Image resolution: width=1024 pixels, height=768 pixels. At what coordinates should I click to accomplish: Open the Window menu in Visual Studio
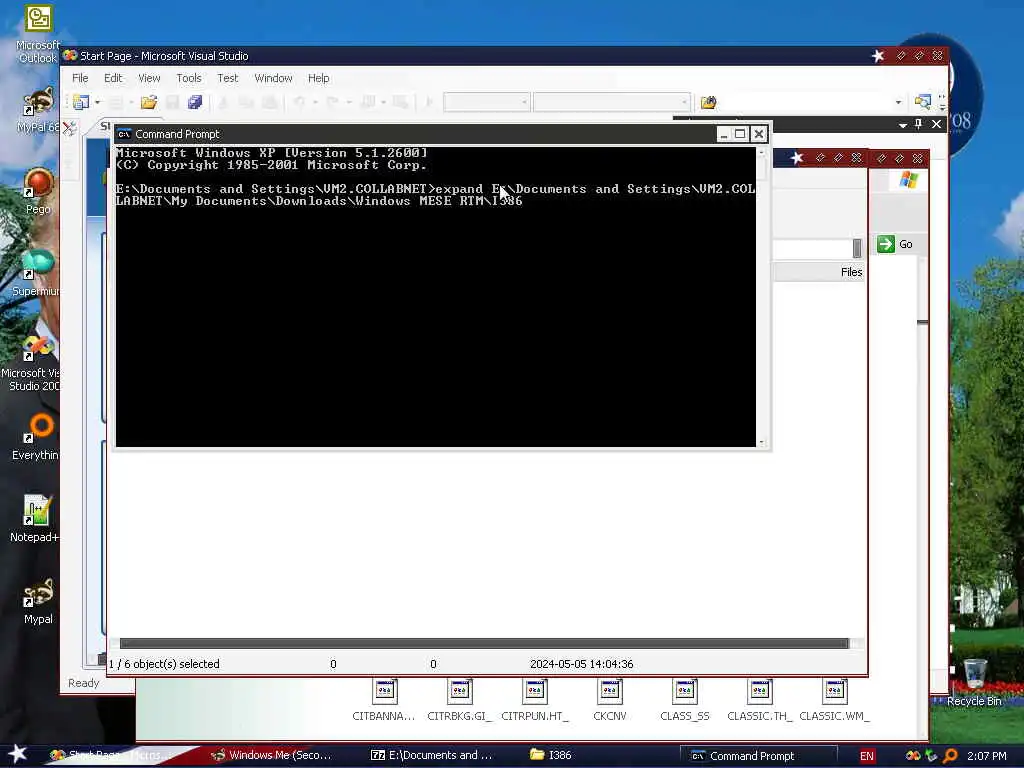pyautogui.click(x=273, y=78)
